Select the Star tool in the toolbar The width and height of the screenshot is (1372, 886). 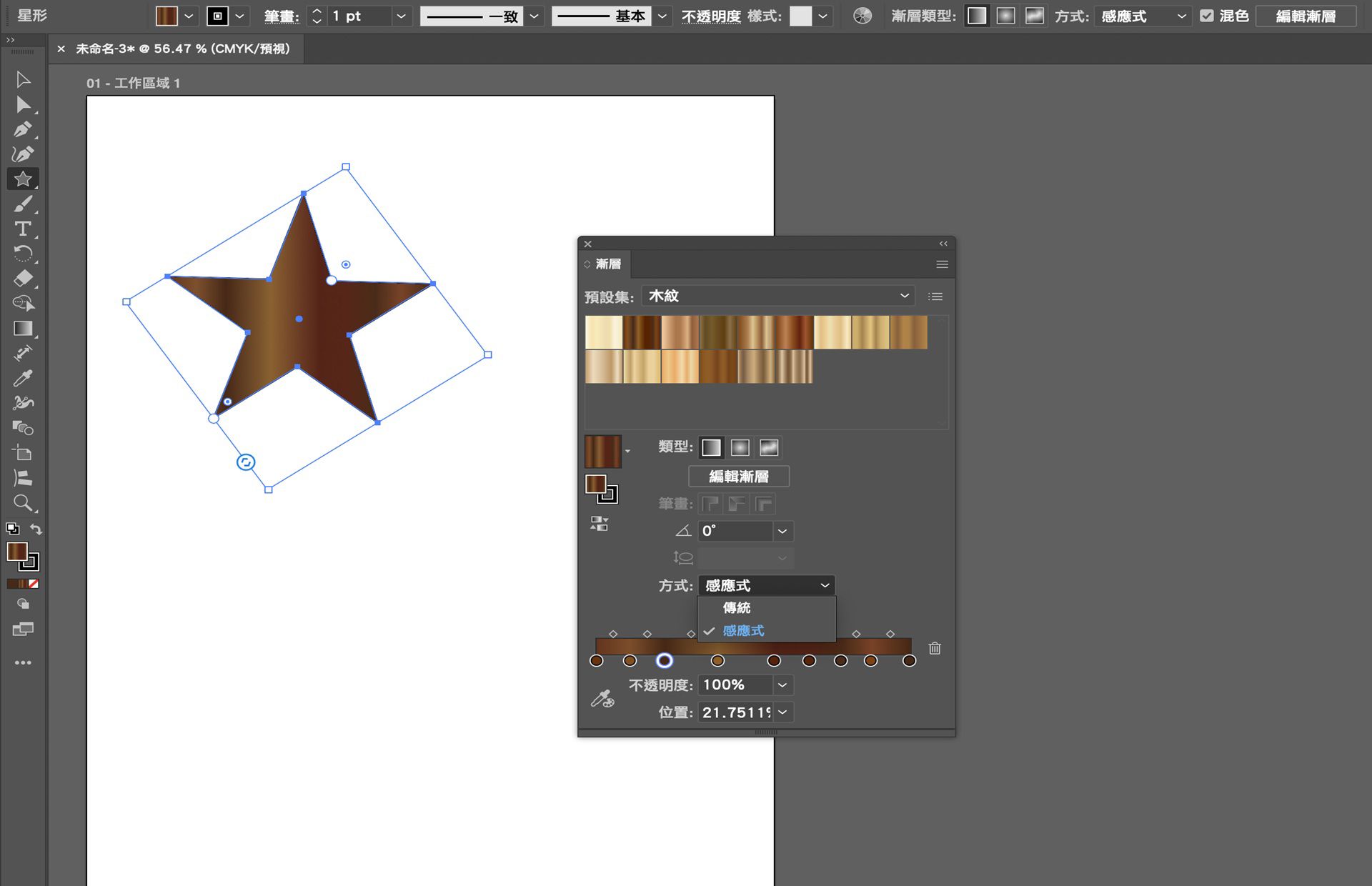pos(24,179)
